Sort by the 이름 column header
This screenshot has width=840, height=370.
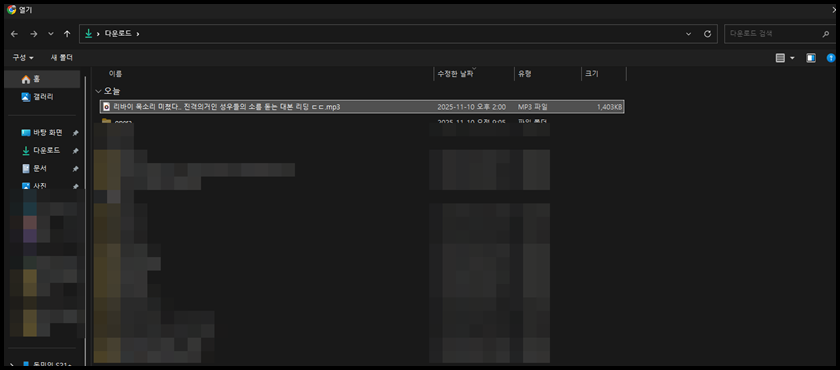115,74
